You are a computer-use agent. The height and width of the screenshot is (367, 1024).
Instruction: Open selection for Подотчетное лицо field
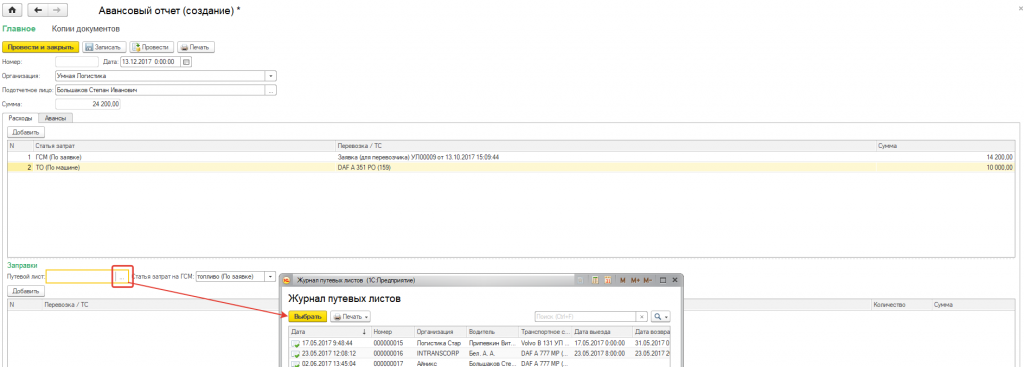(271, 90)
